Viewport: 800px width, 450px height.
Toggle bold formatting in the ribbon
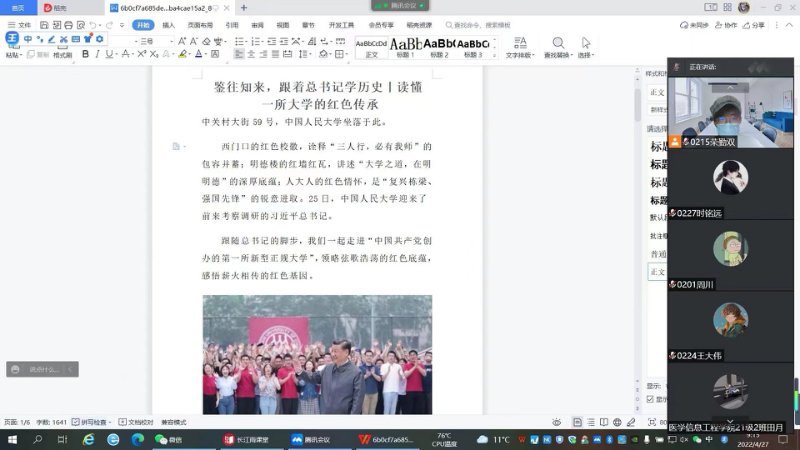pyautogui.click(x=85, y=54)
